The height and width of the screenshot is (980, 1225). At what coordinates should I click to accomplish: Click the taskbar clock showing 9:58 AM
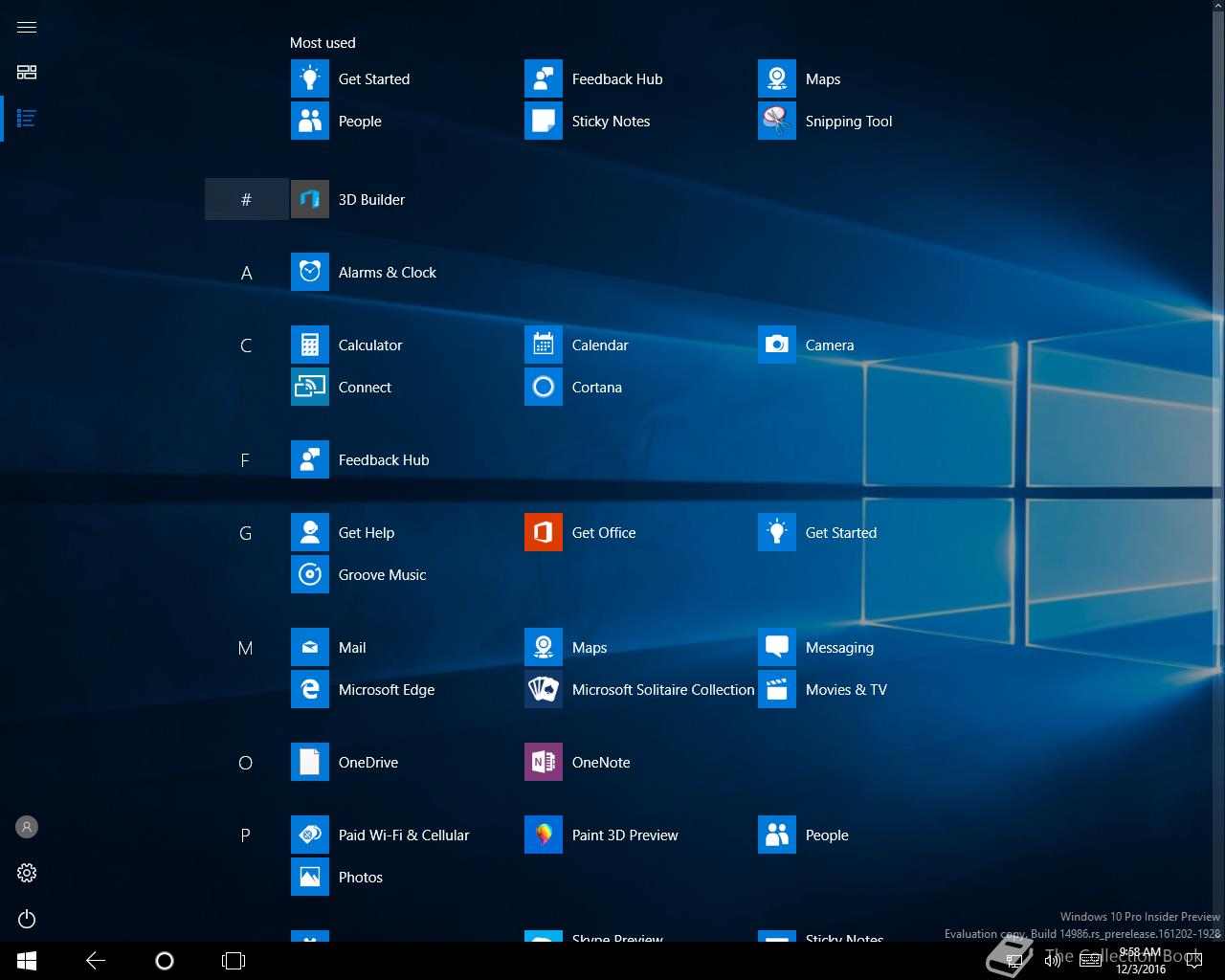click(1141, 961)
